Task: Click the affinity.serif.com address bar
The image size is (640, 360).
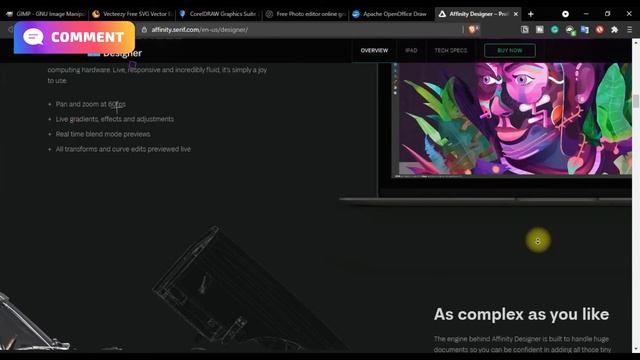Action: click(x=302, y=29)
